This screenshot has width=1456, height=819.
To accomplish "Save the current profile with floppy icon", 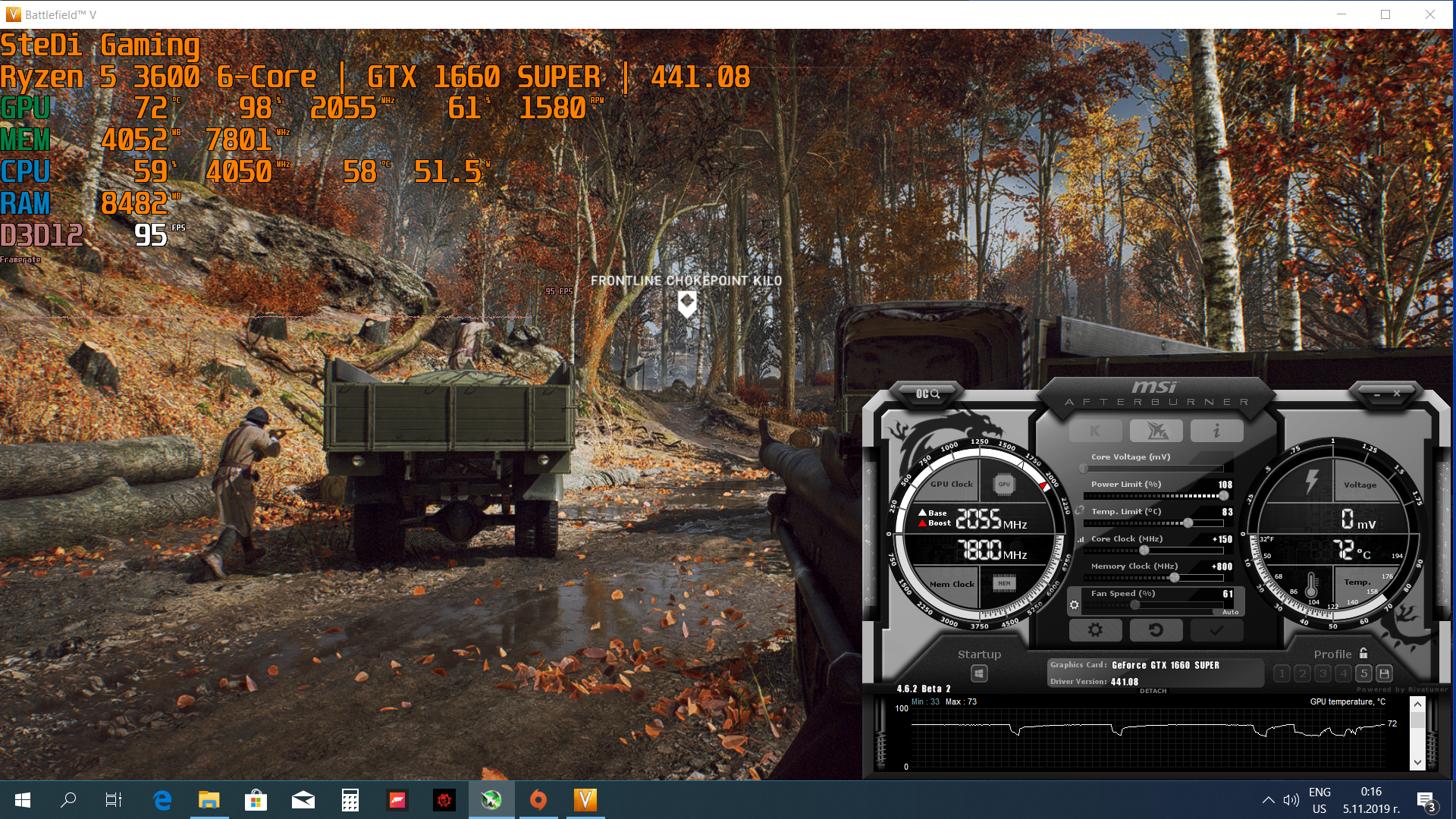I will [1384, 673].
